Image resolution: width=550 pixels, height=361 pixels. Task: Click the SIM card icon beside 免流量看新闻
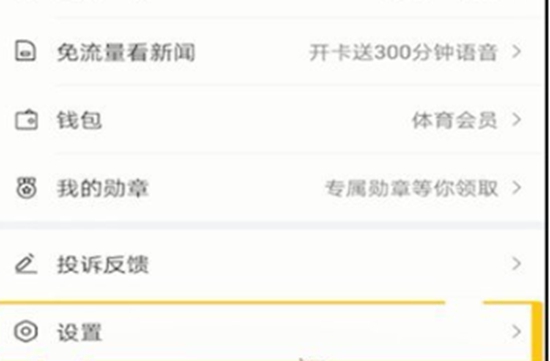pyautogui.click(x=26, y=52)
